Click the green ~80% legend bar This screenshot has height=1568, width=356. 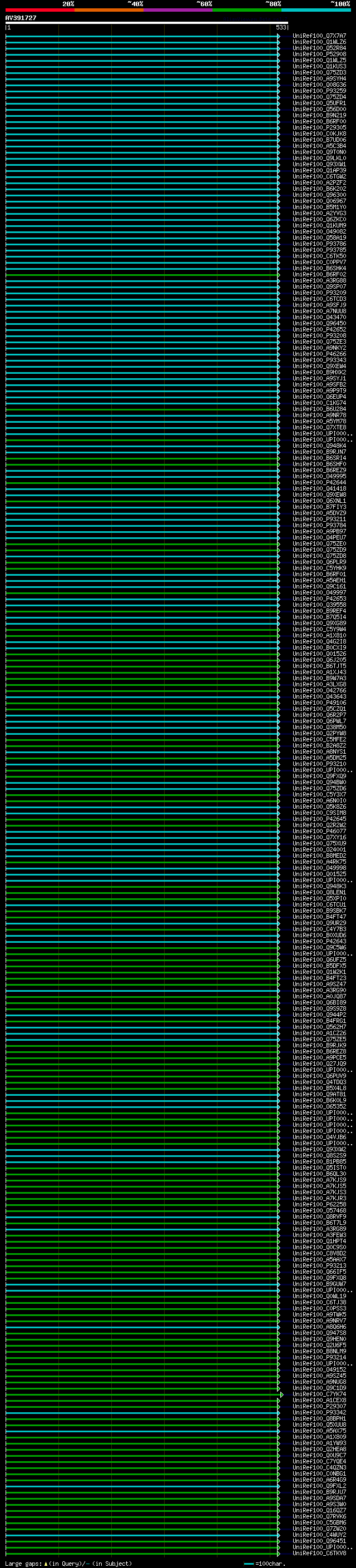coord(247,10)
